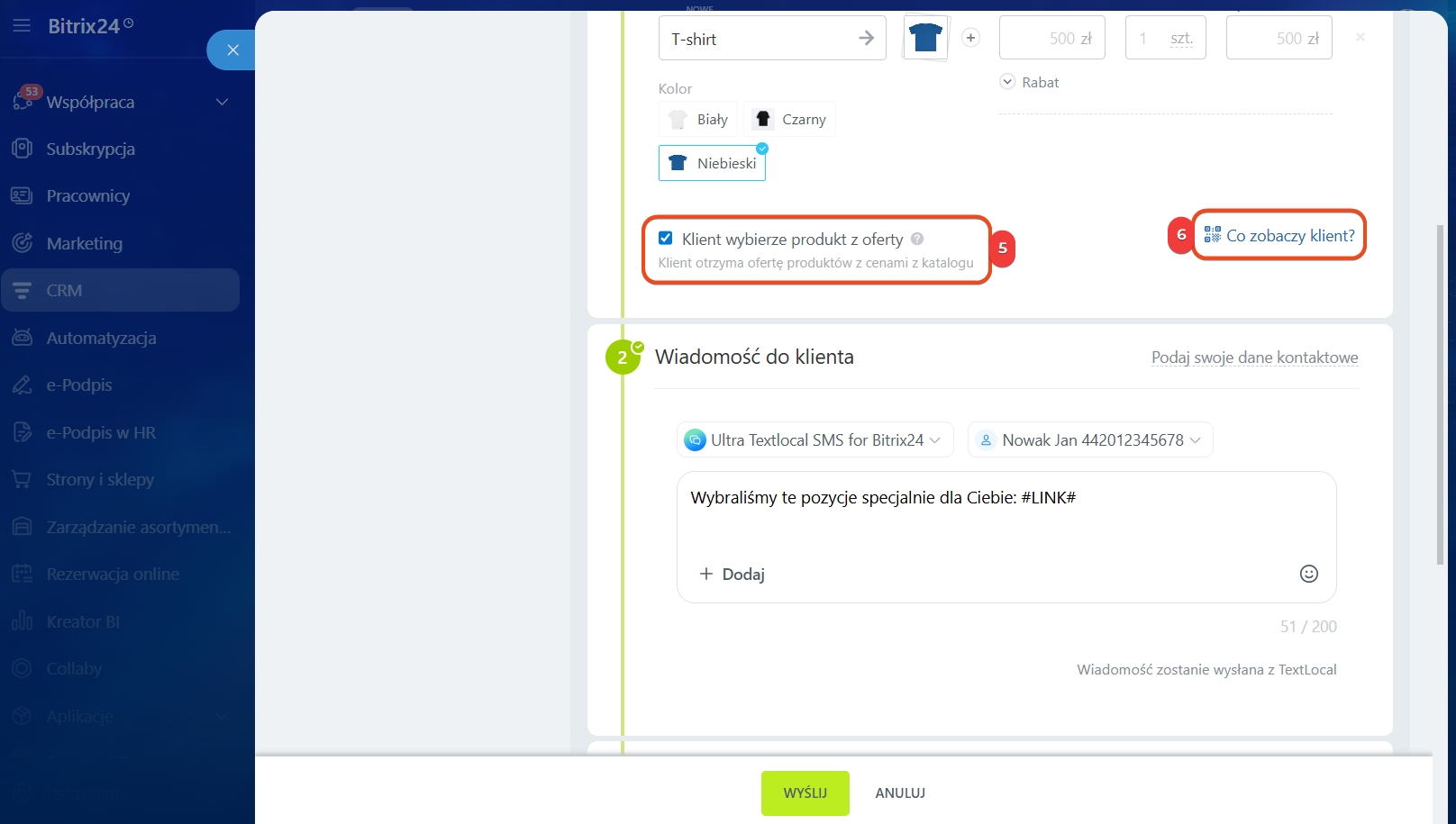The image size is (1456, 824).
Task: Choose the Niebieski color variant
Action: click(x=712, y=163)
